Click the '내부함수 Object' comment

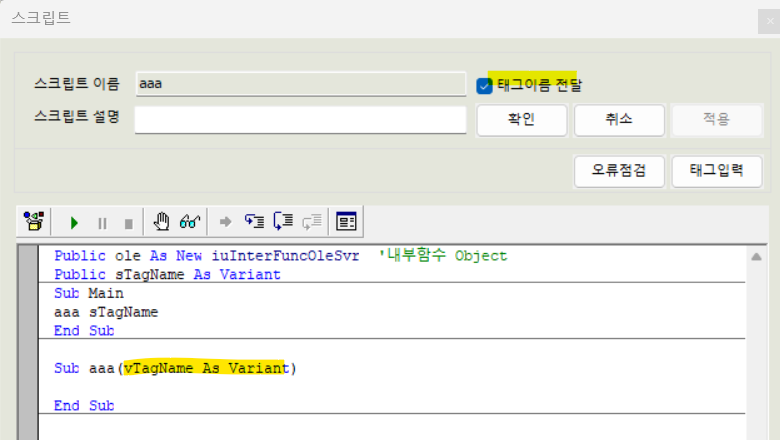tap(443, 256)
